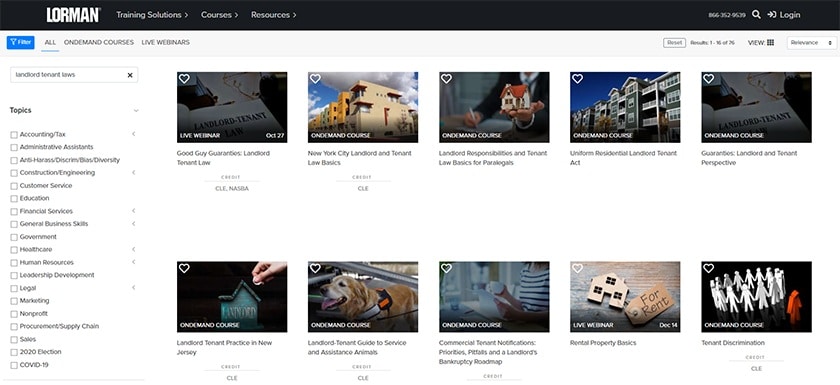Click the 866-352-9539 phone number

[x=726, y=15]
